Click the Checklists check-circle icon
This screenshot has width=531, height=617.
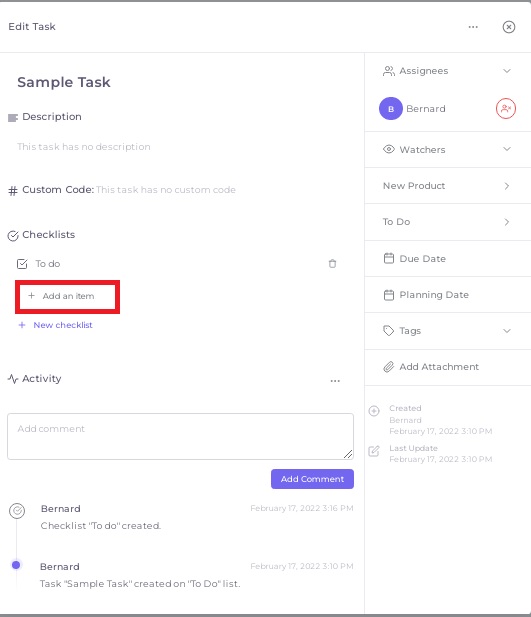(13, 235)
